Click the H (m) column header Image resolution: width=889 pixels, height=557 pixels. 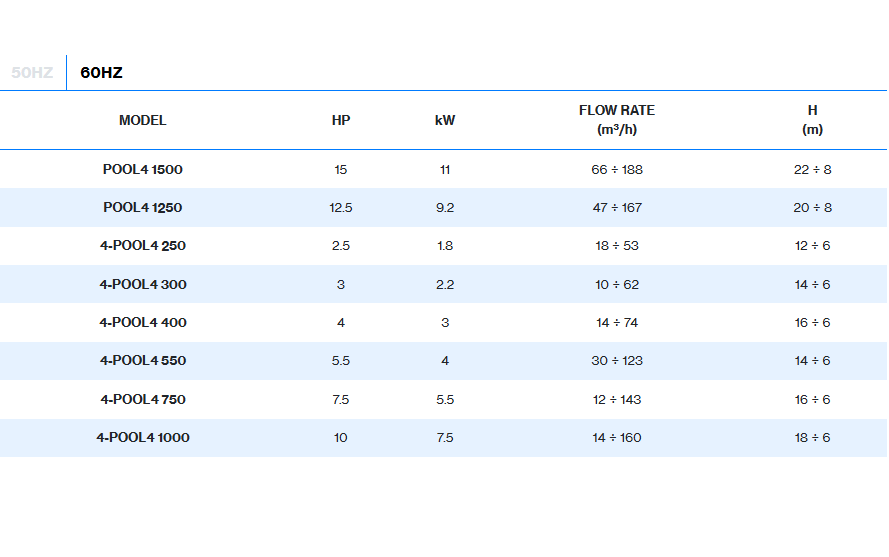point(812,120)
